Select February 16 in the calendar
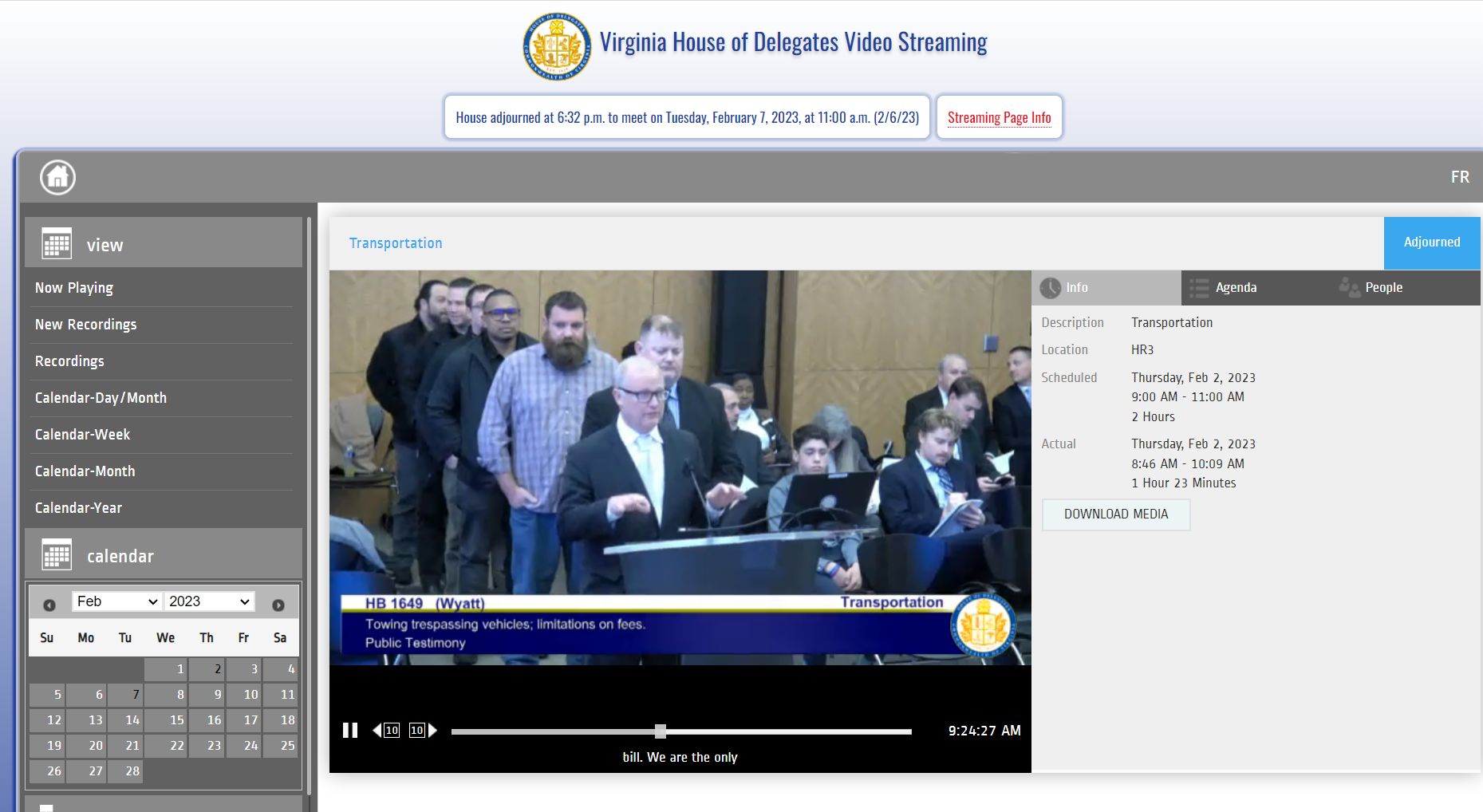1483x812 pixels. [x=206, y=720]
